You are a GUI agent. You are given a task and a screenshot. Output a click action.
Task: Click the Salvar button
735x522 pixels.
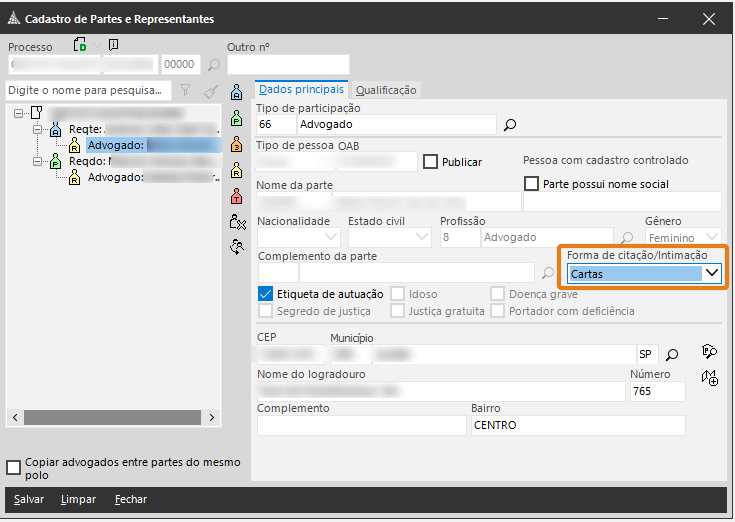click(x=29, y=499)
